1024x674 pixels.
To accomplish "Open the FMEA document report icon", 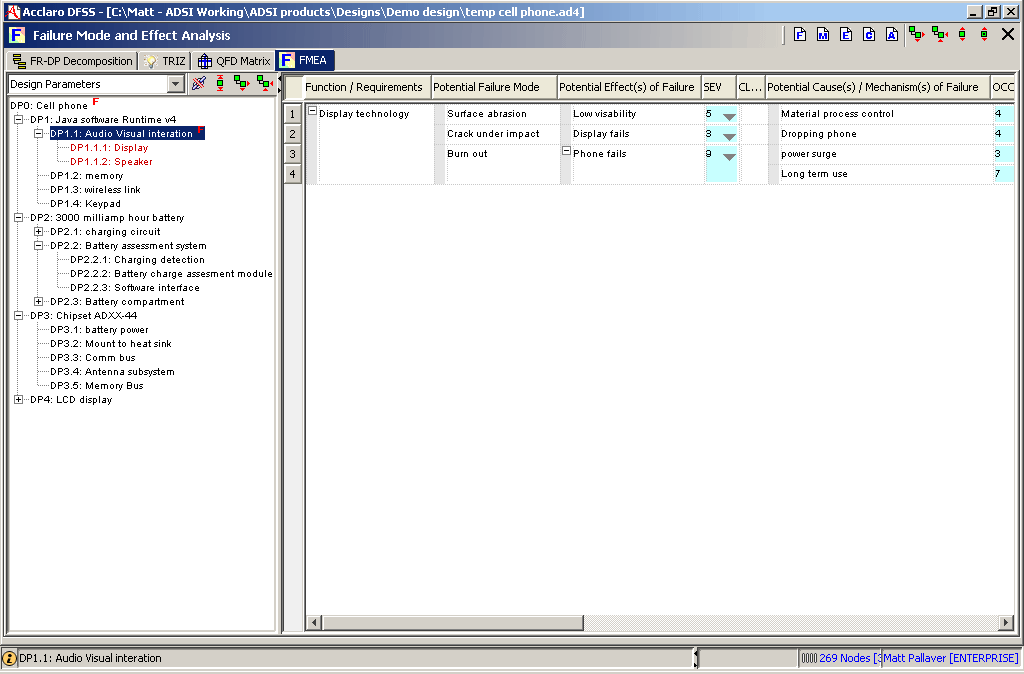I will click(x=800, y=33).
